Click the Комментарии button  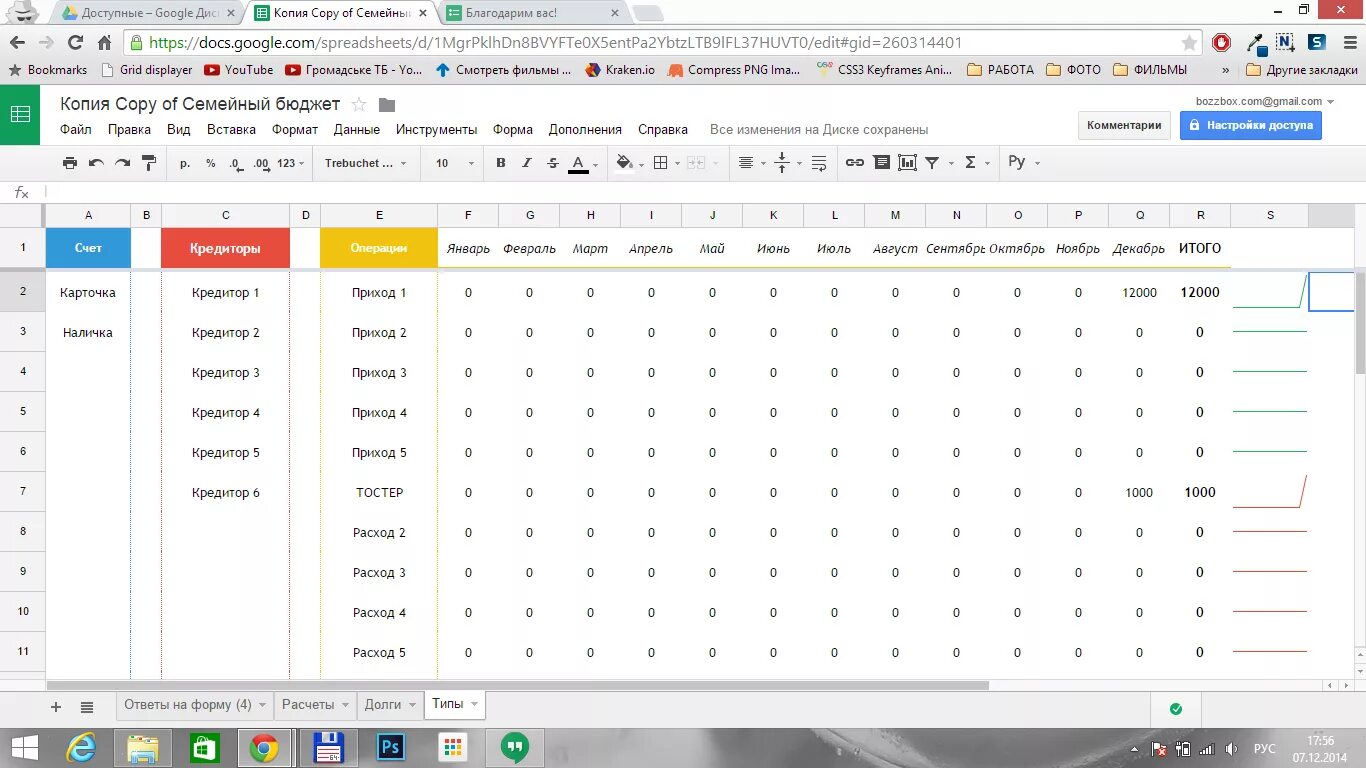pos(1124,126)
